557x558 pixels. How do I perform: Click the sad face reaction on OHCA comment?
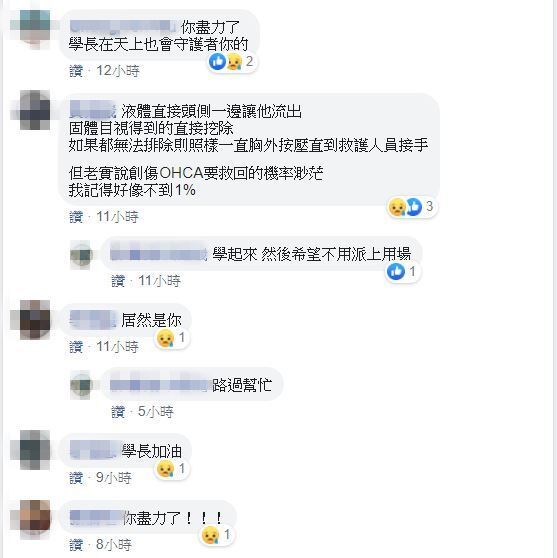coord(397,207)
